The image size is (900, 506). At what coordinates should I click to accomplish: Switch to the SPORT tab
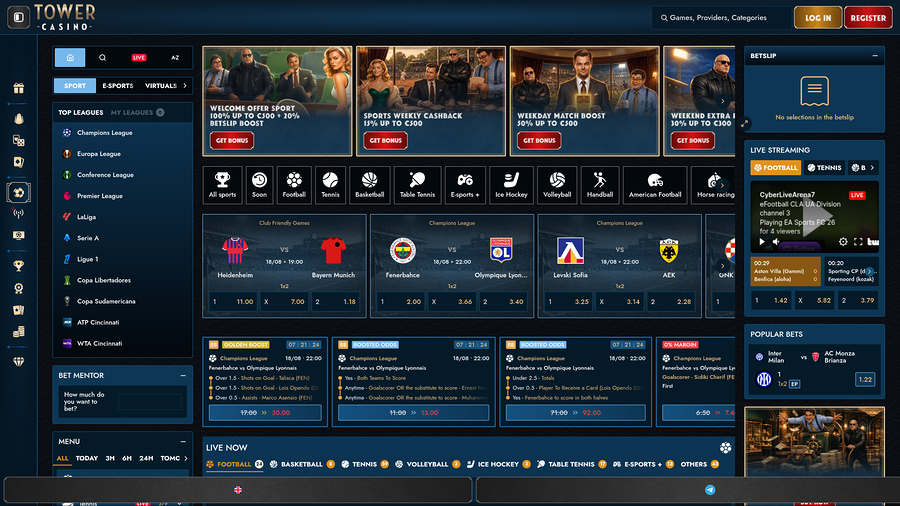click(75, 85)
